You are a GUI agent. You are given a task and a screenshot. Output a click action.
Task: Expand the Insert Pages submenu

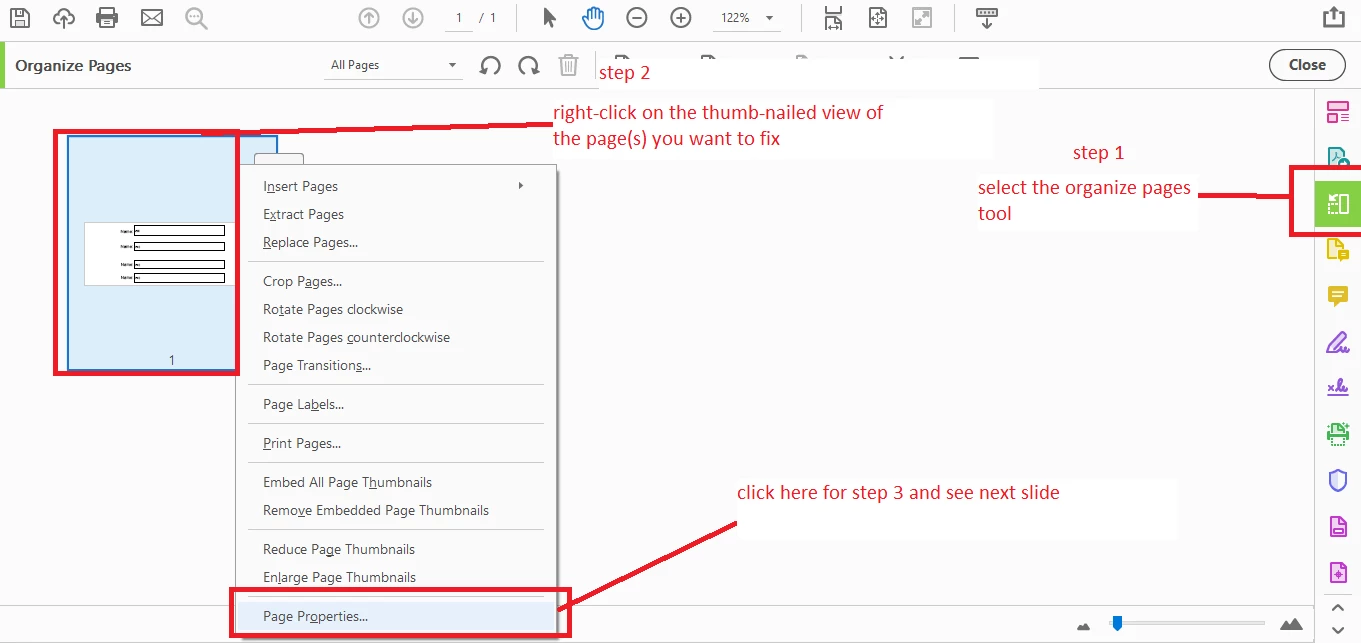tap(395, 186)
